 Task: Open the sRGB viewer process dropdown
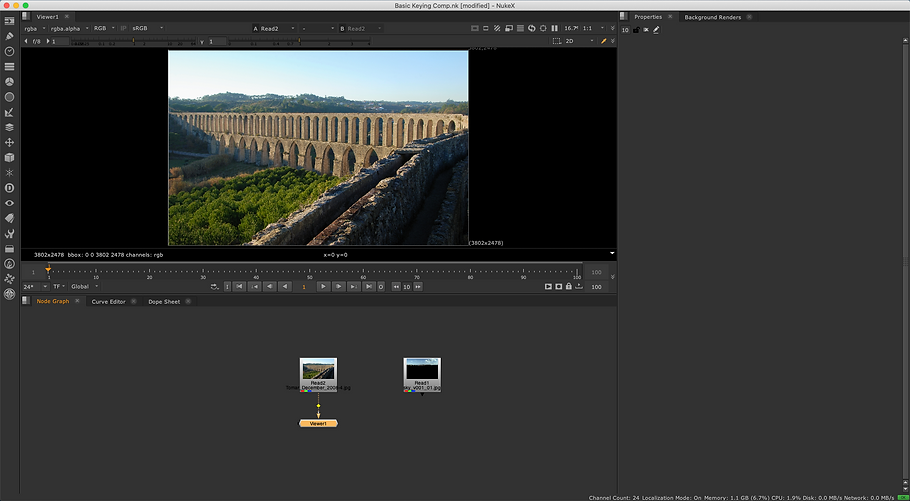[147, 28]
